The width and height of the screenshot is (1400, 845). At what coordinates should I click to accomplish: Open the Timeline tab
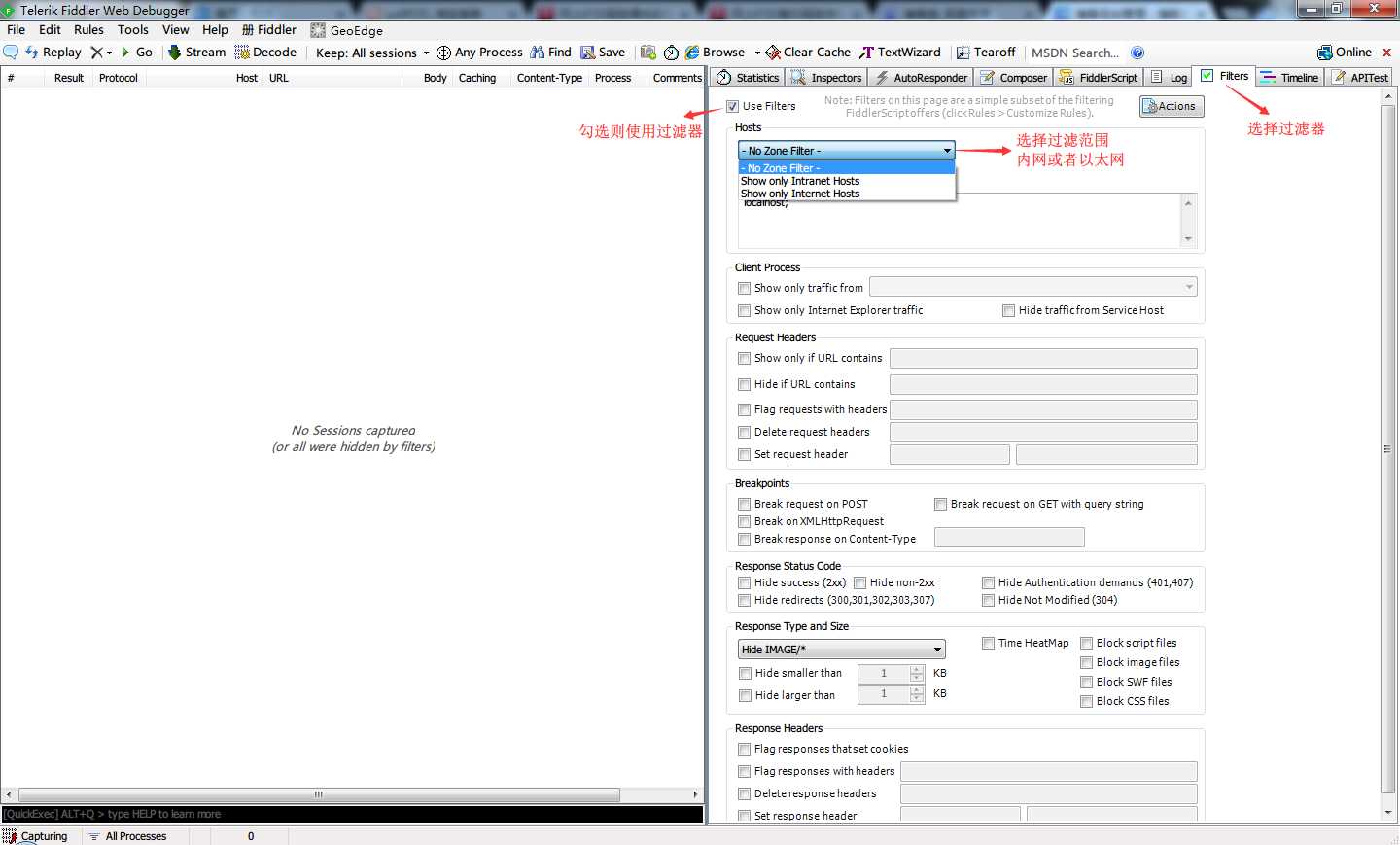click(x=1290, y=77)
